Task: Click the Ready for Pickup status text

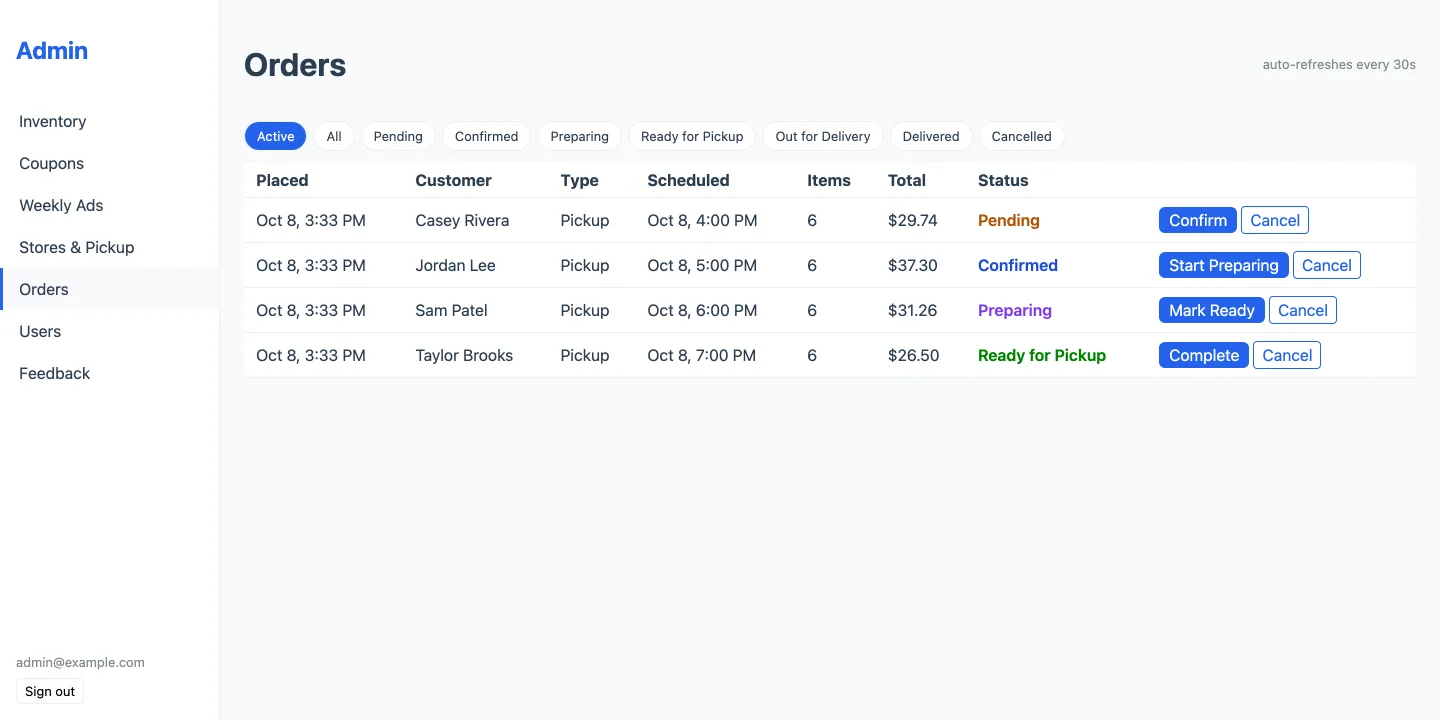Action: [x=1042, y=355]
